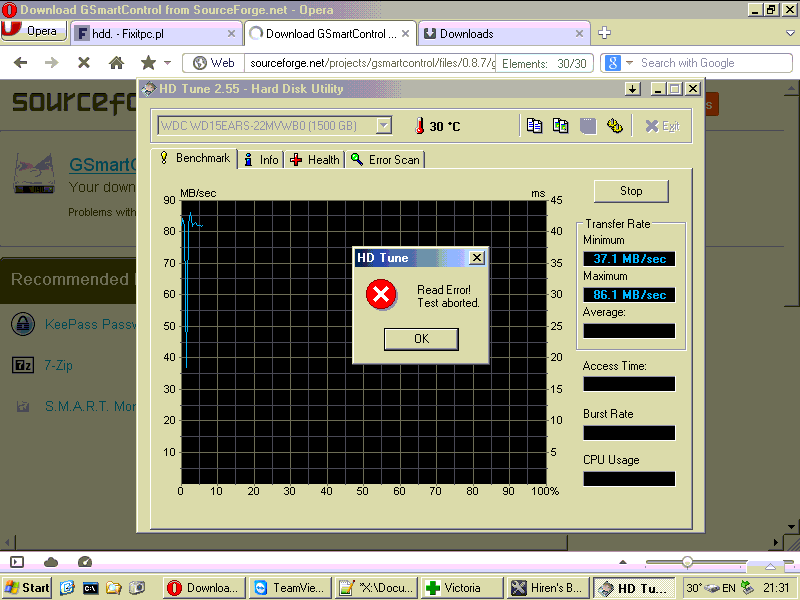Click the Opera Turbo gauge icon
Image resolution: width=800 pixels, height=600 pixels.
pos(85,562)
